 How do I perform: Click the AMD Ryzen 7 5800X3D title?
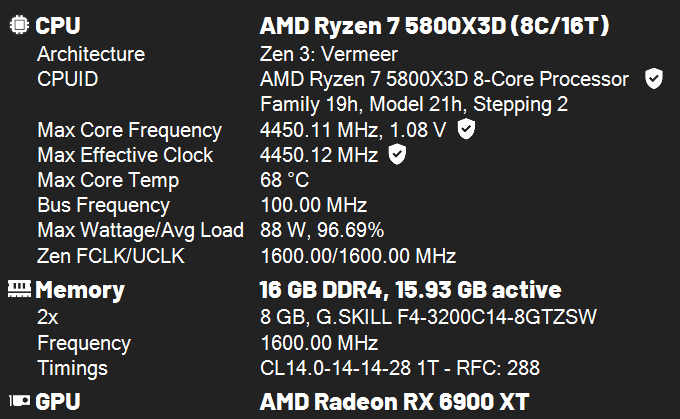click(x=435, y=26)
